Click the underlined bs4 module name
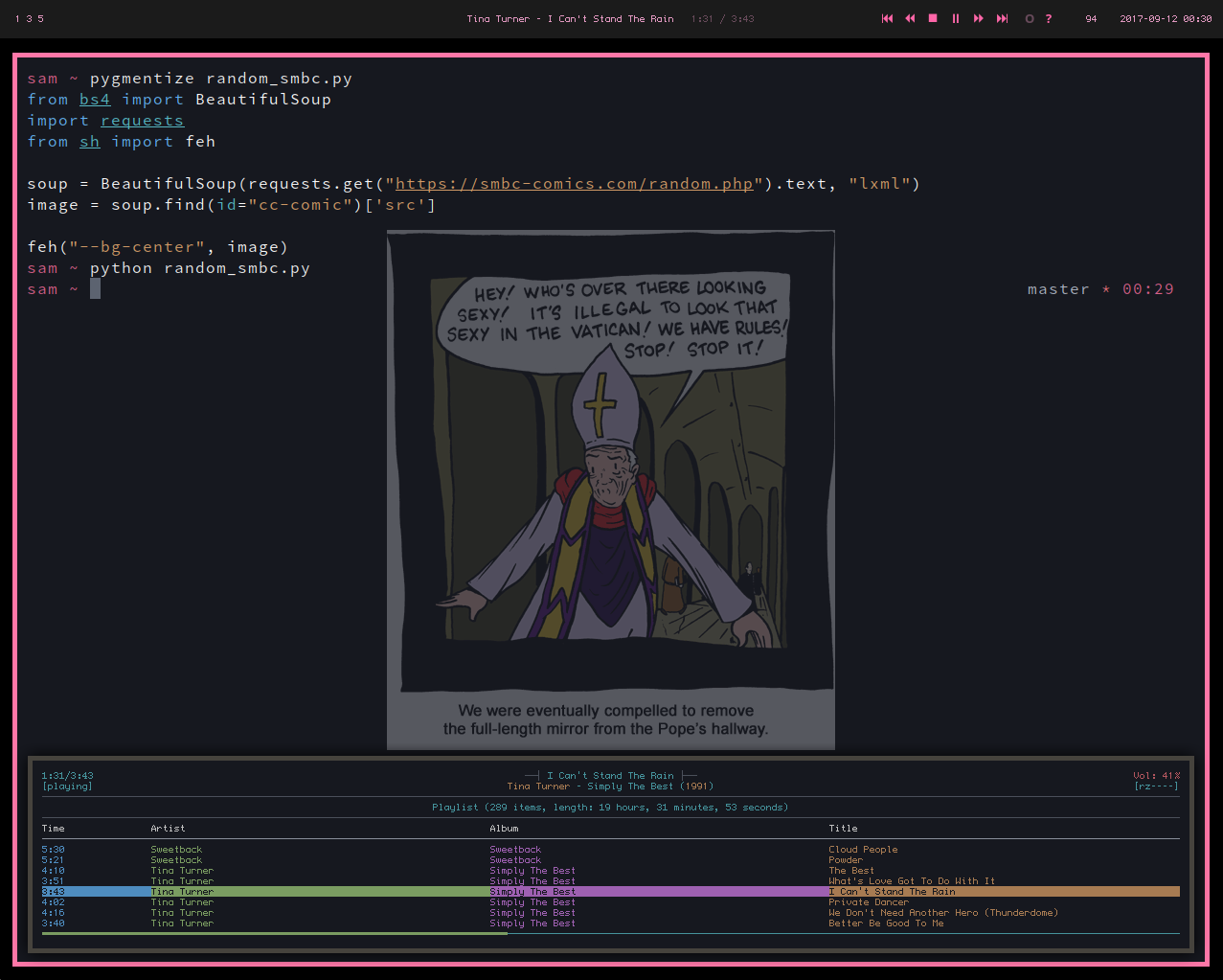 click(95, 100)
